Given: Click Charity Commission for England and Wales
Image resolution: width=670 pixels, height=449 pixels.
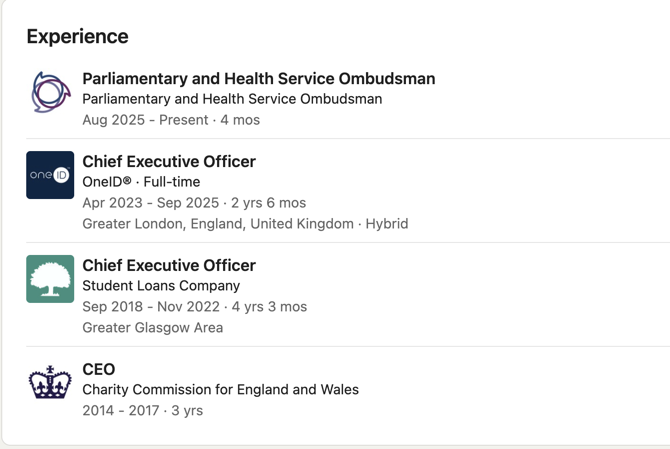Looking at the screenshot, I should (220, 390).
